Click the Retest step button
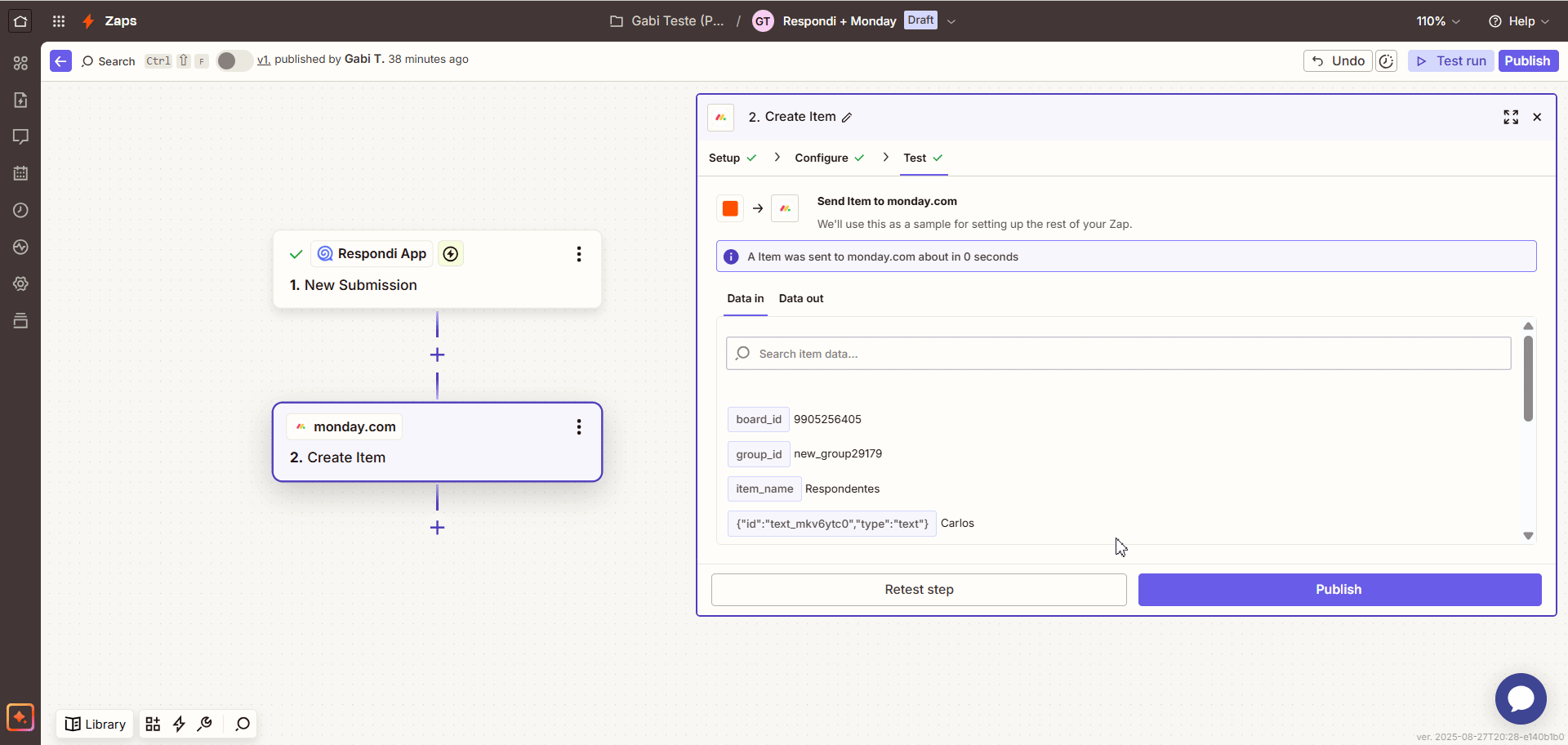 click(919, 590)
